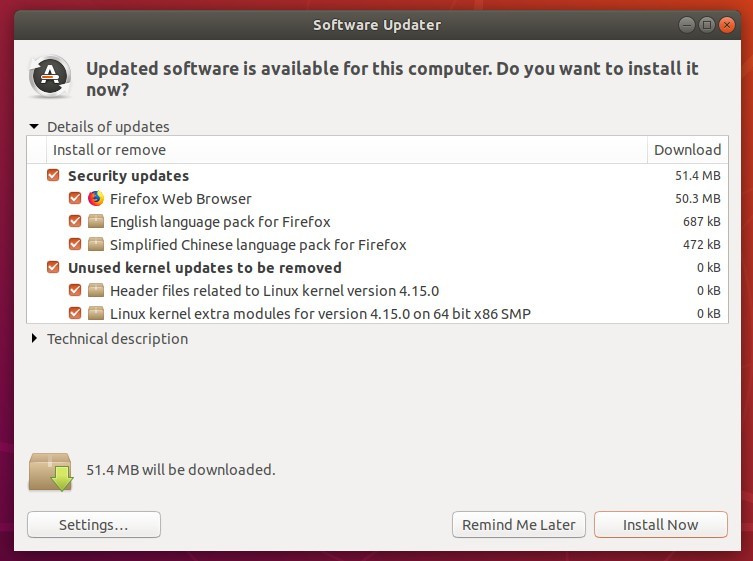Click the Linux kernel header files package icon
This screenshot has height=561, width=753.
(96, 291)
